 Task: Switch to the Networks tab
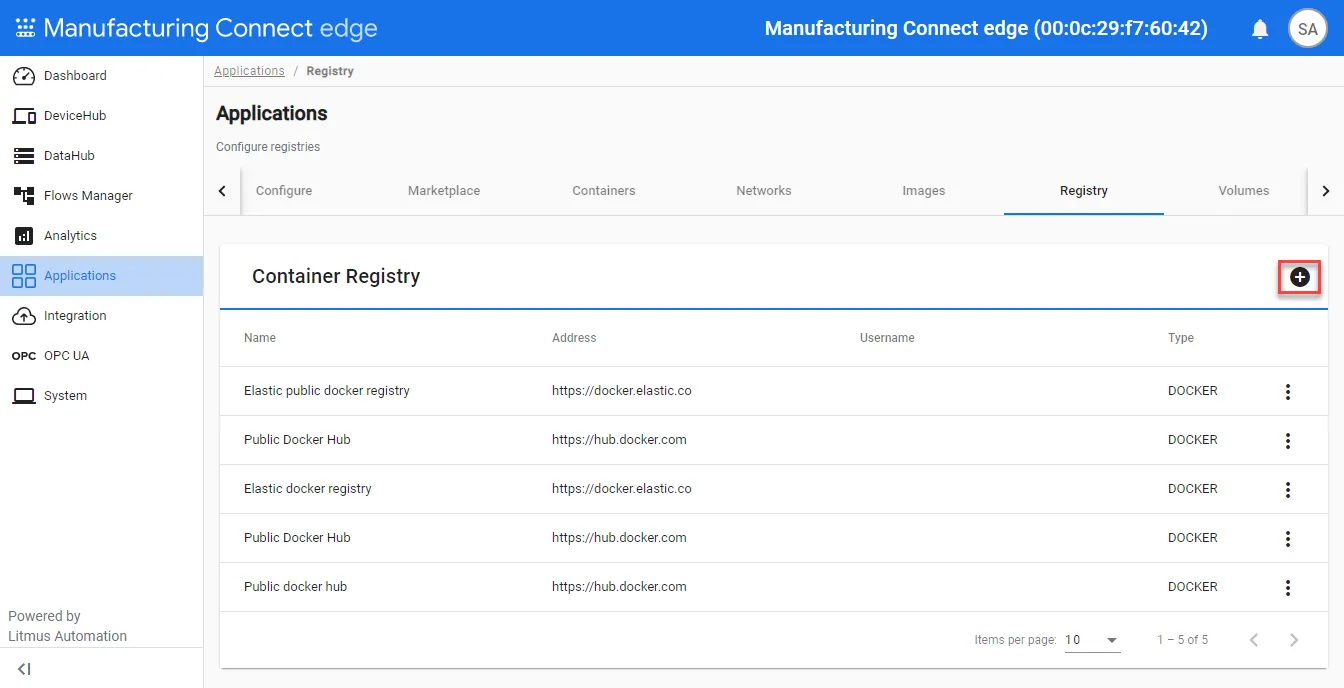pyautogui.click(x=764, y=191)
